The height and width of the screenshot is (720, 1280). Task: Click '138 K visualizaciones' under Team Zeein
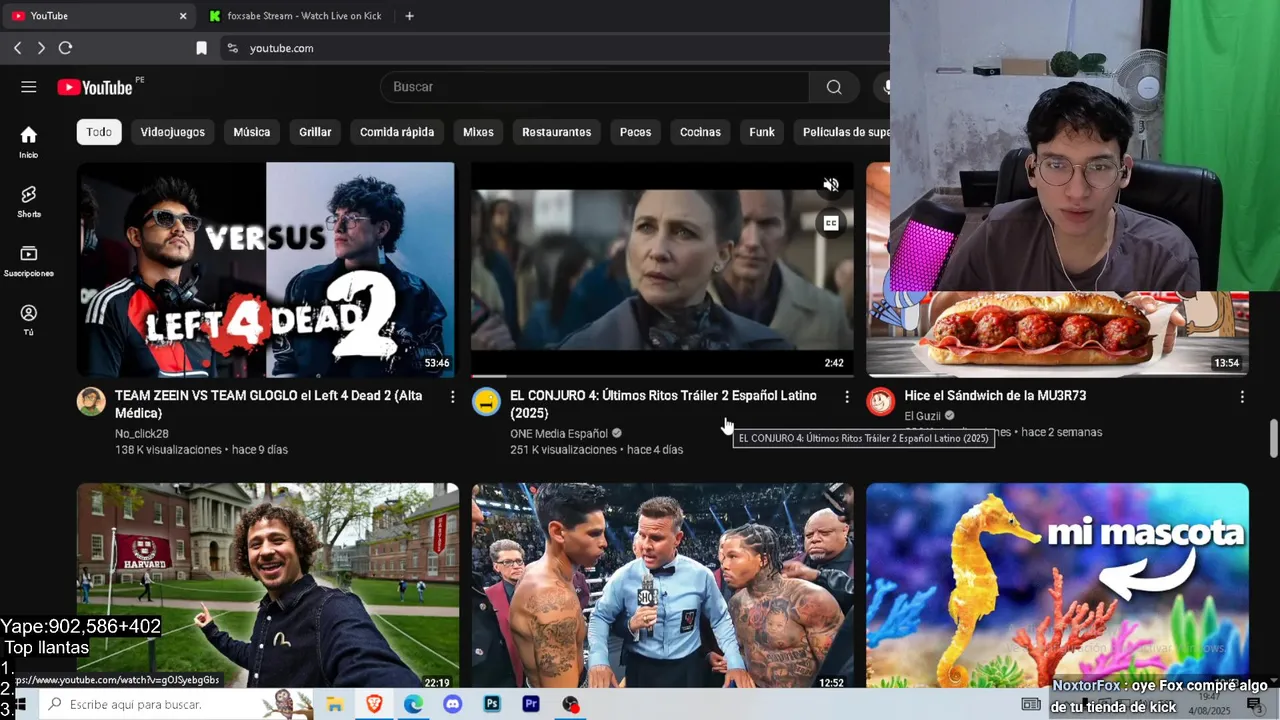pyautogui.click(x=168, y=450)
